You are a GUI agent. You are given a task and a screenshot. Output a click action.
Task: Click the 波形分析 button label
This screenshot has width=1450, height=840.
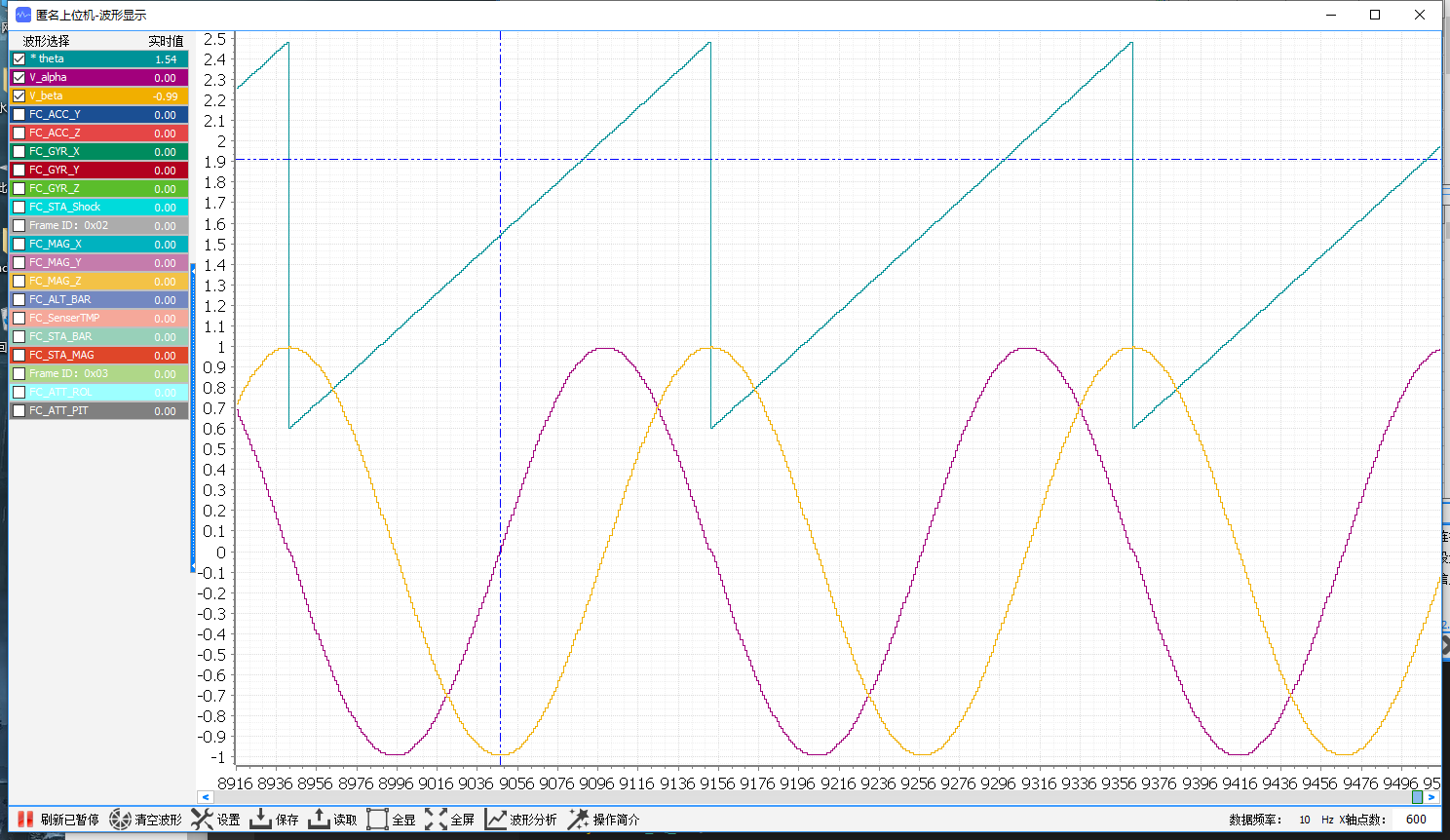click(533, 821)
